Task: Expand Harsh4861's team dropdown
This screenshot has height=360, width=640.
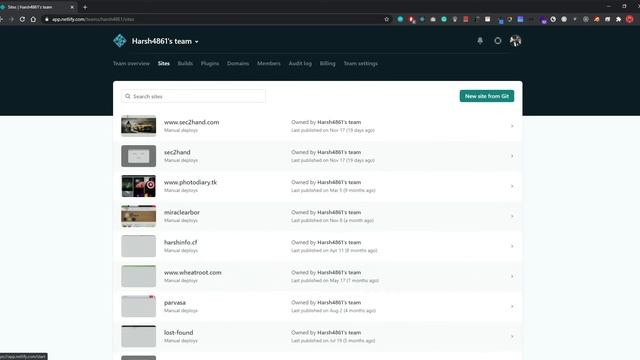Action: tap(165, 41)
